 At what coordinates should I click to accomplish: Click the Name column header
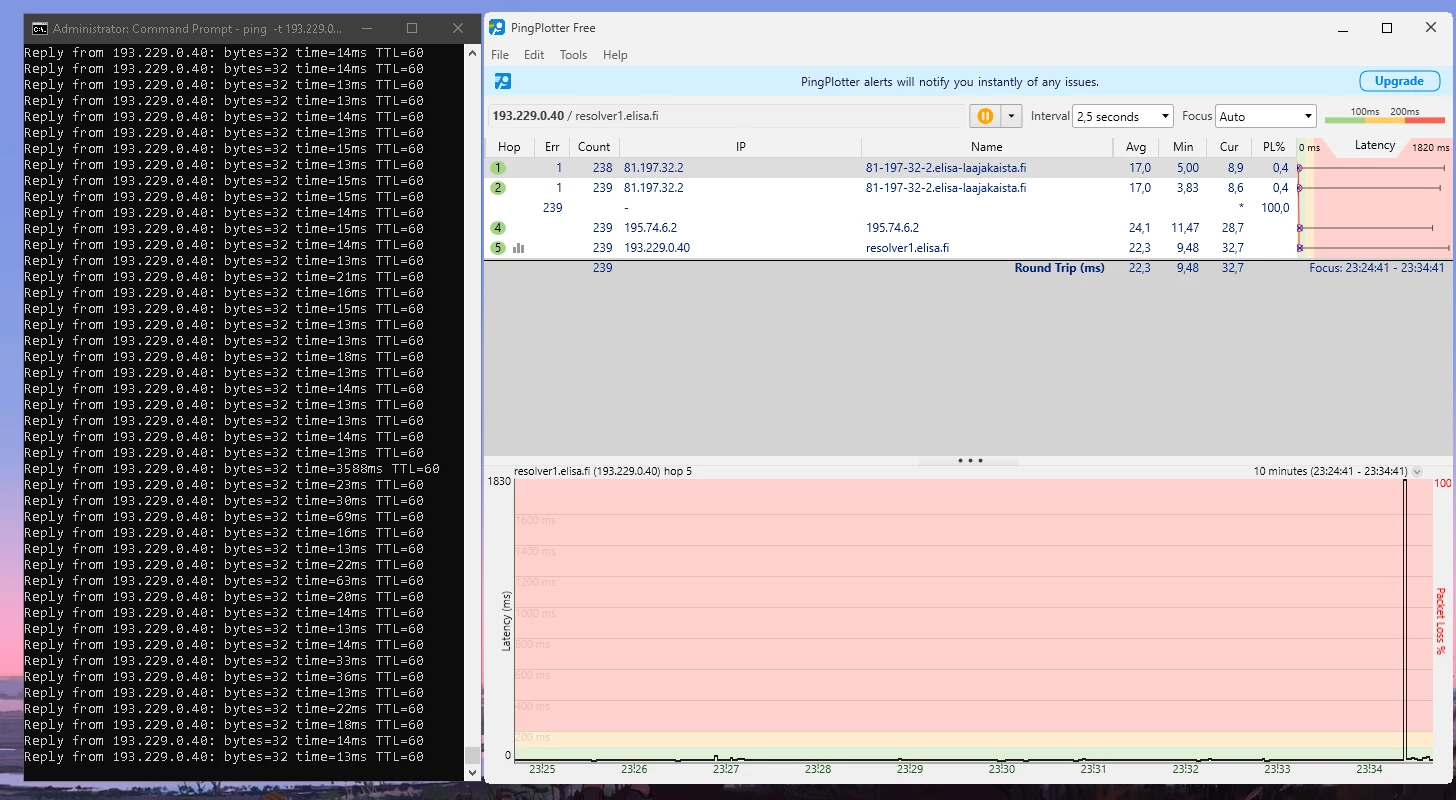pyautogui.click(x=987, y=147)
